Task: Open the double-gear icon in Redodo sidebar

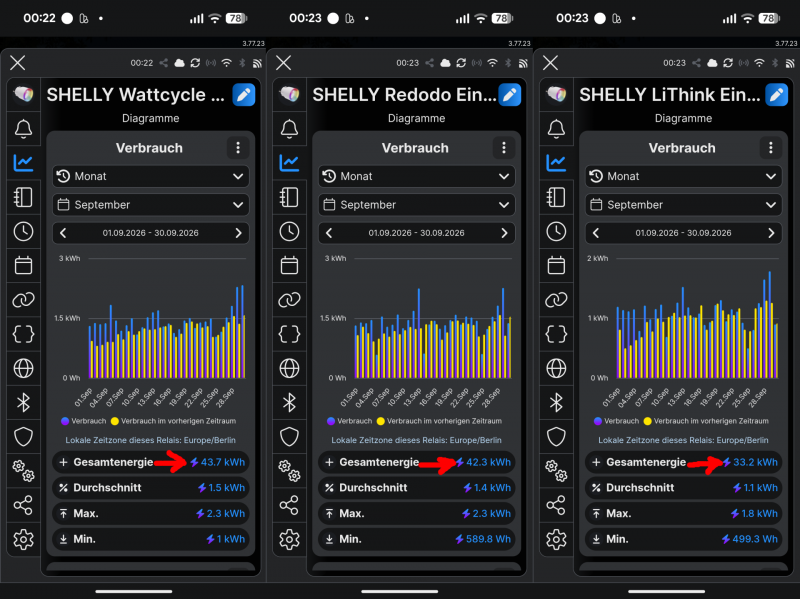Action: 289,470
